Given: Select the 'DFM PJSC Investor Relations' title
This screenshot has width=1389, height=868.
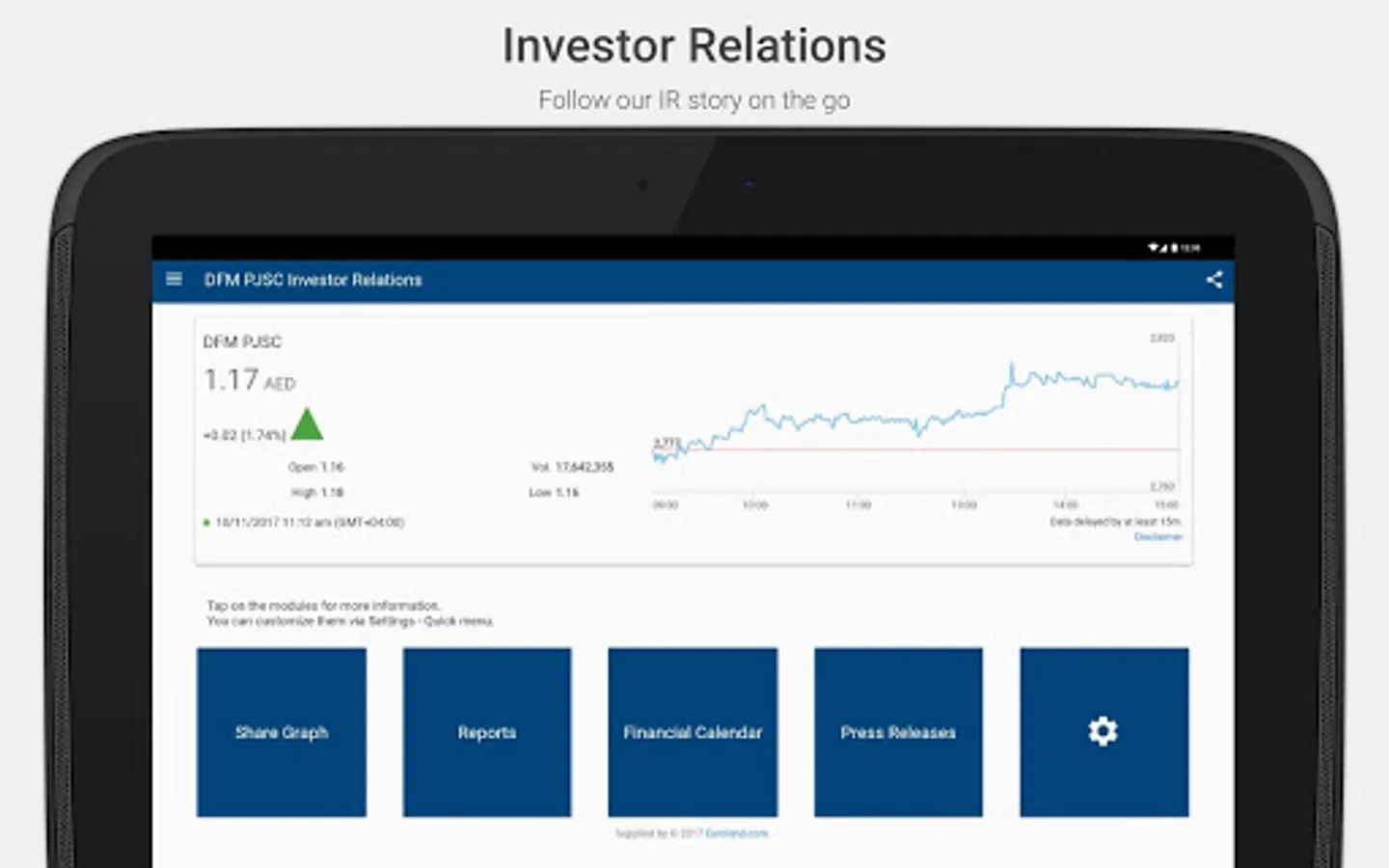Looking at the screenshot, I should click(x=313, y=280).
